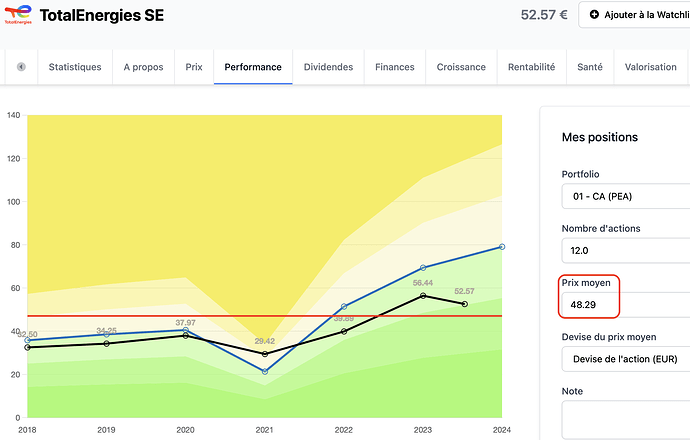
Task: Click black line point for 2022 value 39.89
Action: click(344, 331)
